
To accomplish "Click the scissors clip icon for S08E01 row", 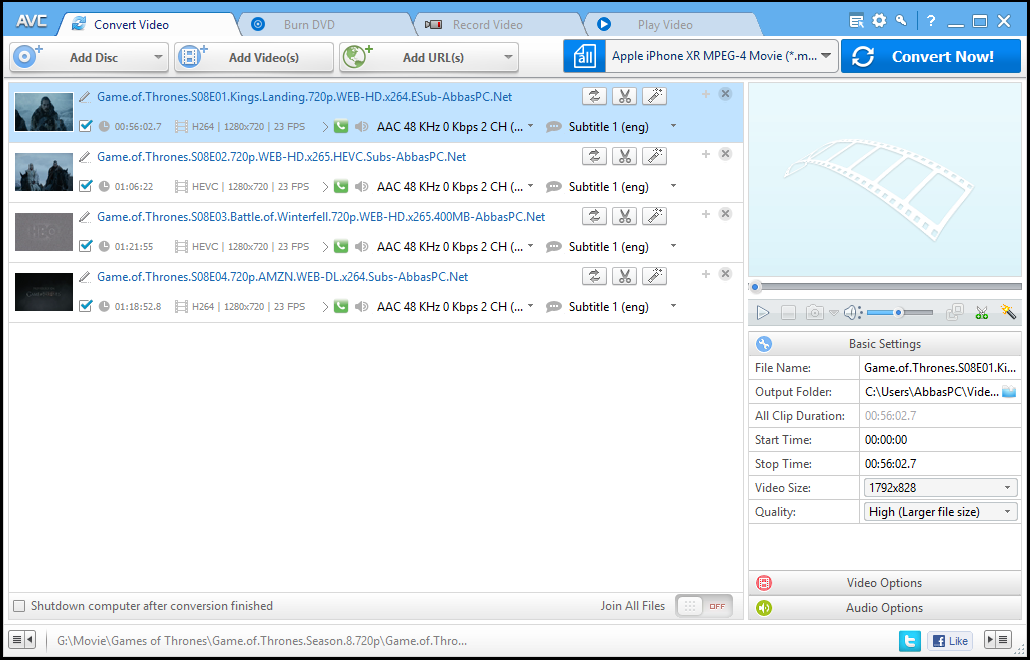I will point(624,96).
